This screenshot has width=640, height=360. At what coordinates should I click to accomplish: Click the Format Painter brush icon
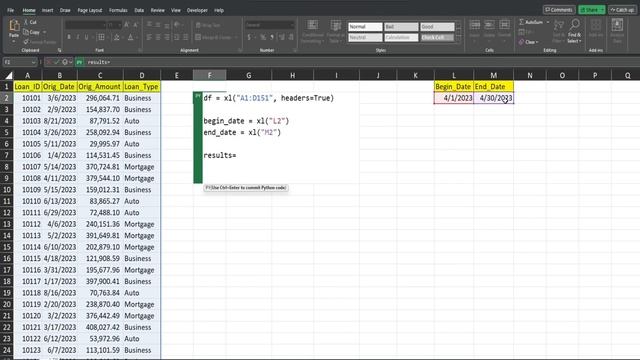coord(26,42)
